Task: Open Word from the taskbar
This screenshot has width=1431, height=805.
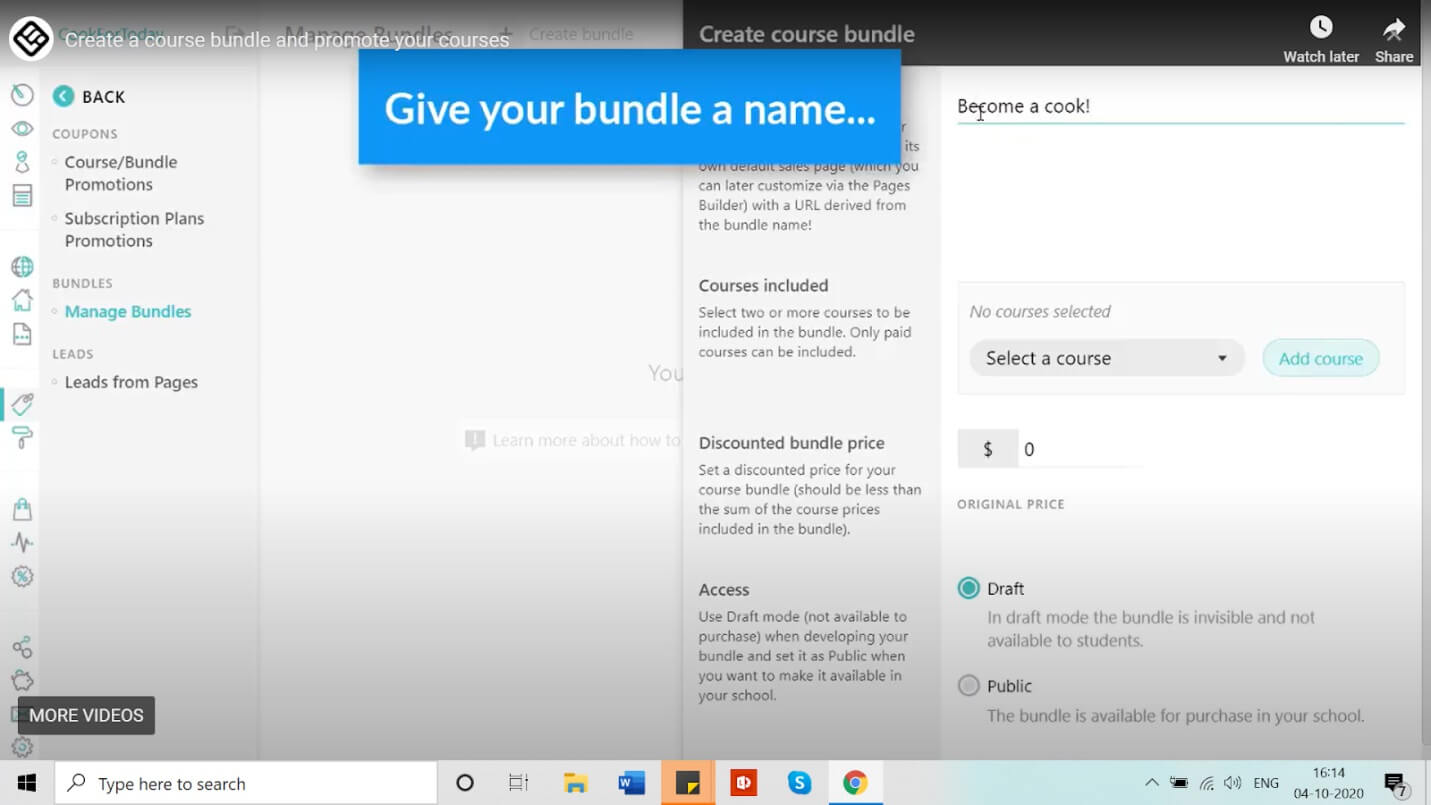Action: tap(631, 783)
